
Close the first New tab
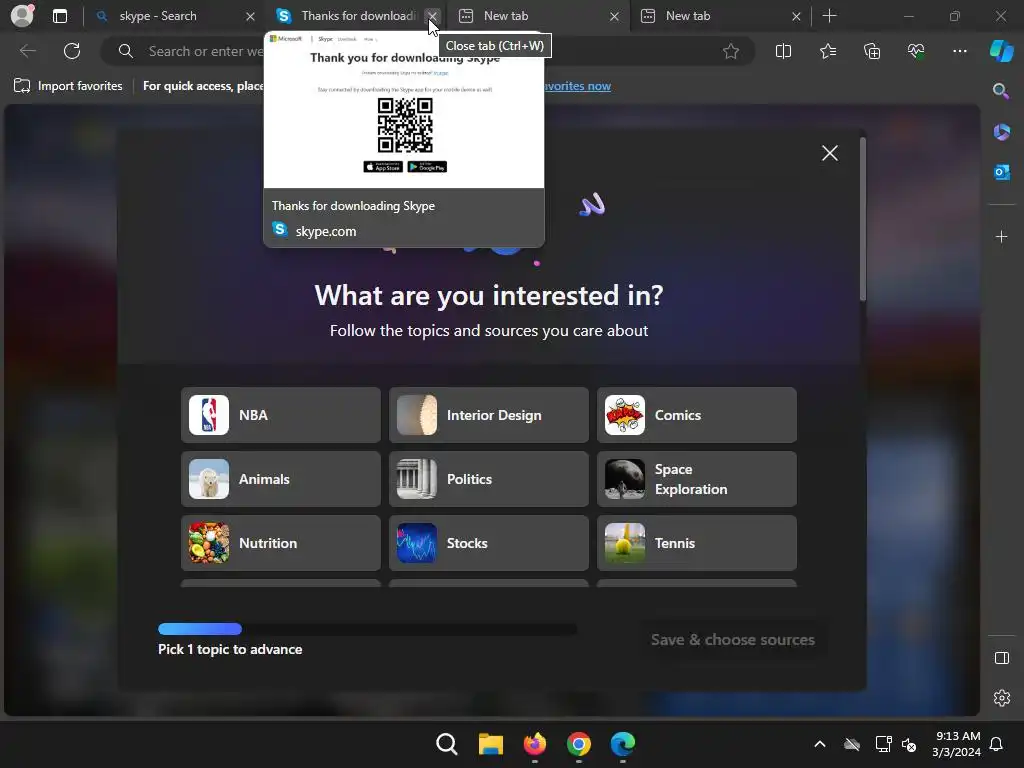click(x=614, y=16)
